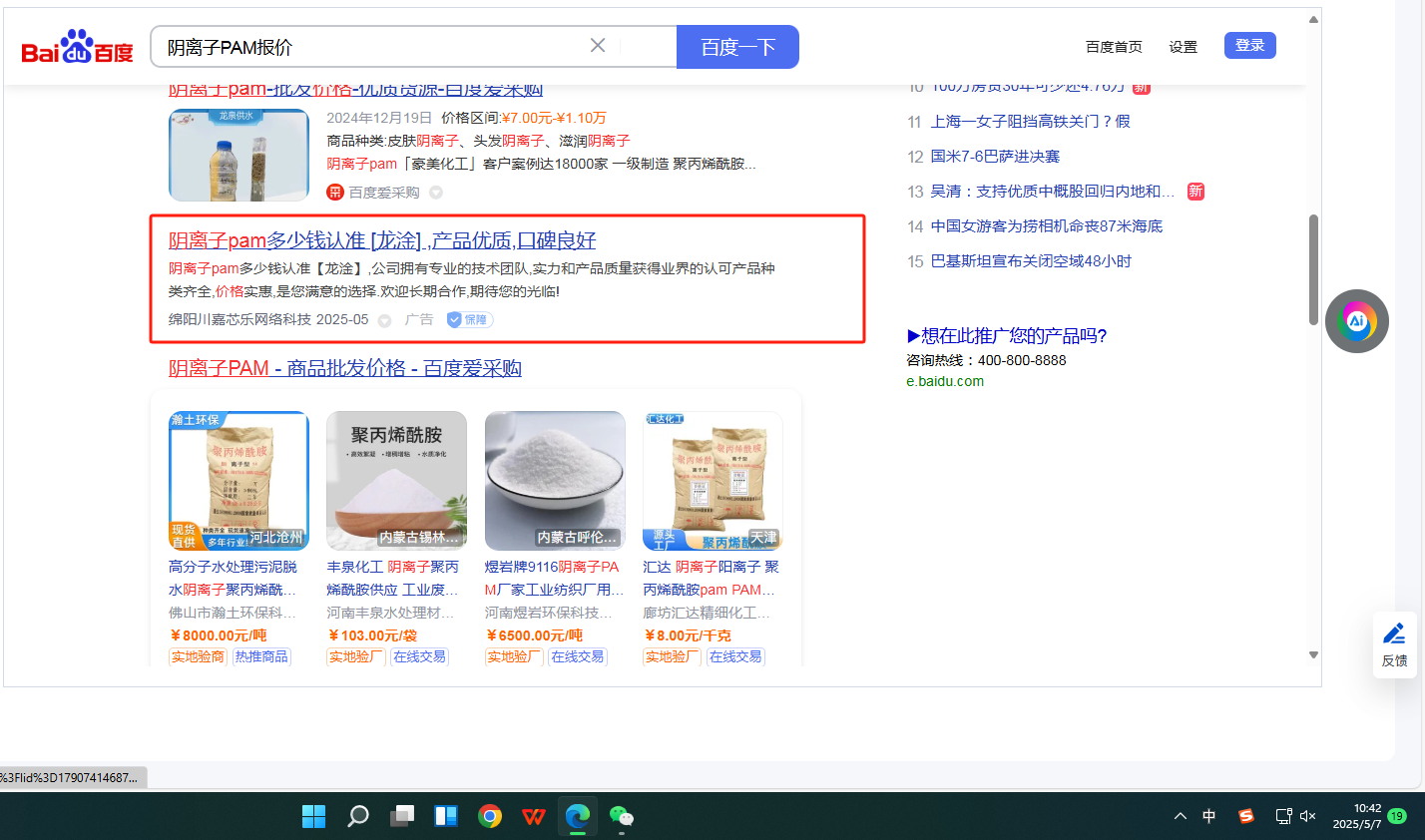Open the Sogou input icon in the tray
1425x840 pixels.
(1245, 816)
